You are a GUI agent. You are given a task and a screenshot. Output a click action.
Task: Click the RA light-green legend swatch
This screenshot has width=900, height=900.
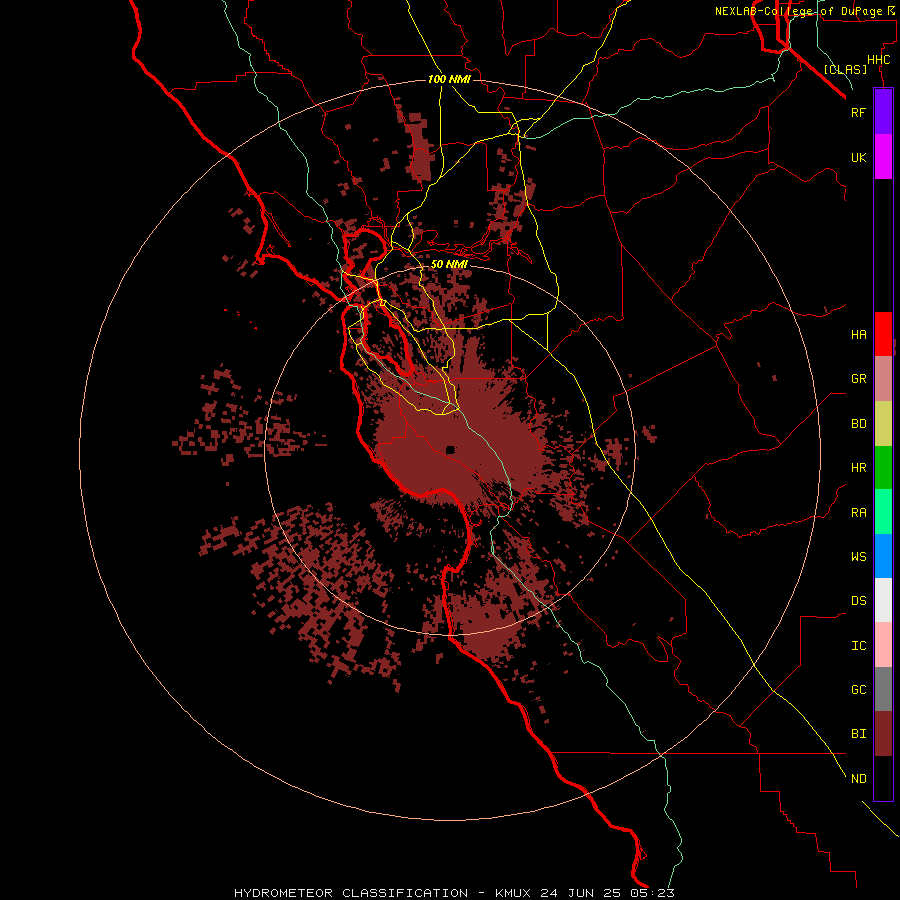(883, 512)
